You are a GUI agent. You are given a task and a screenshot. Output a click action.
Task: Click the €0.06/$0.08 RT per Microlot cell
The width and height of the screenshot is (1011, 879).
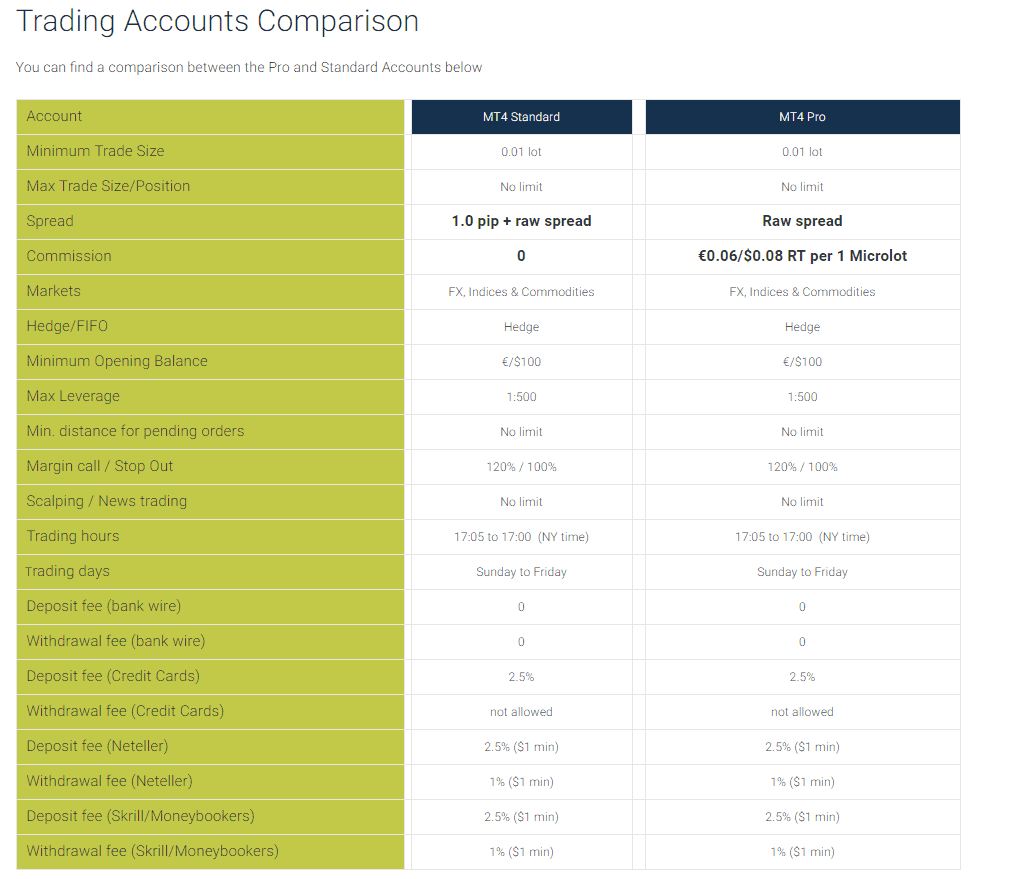click(802, 256)
